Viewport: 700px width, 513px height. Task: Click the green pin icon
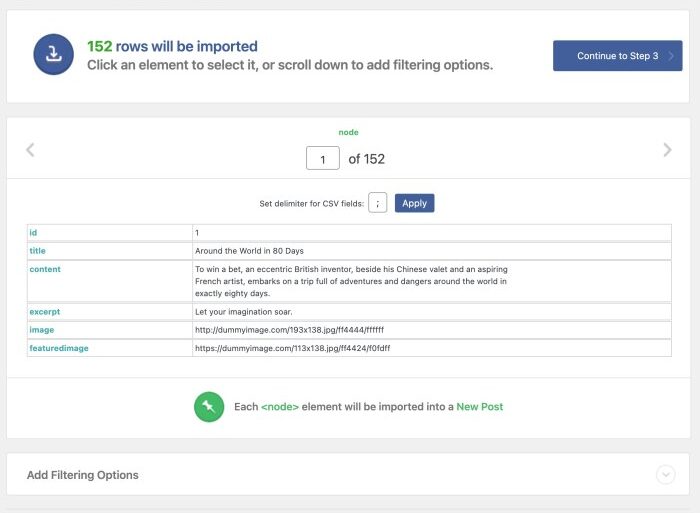pyautogui.click(x=209, y=407)
